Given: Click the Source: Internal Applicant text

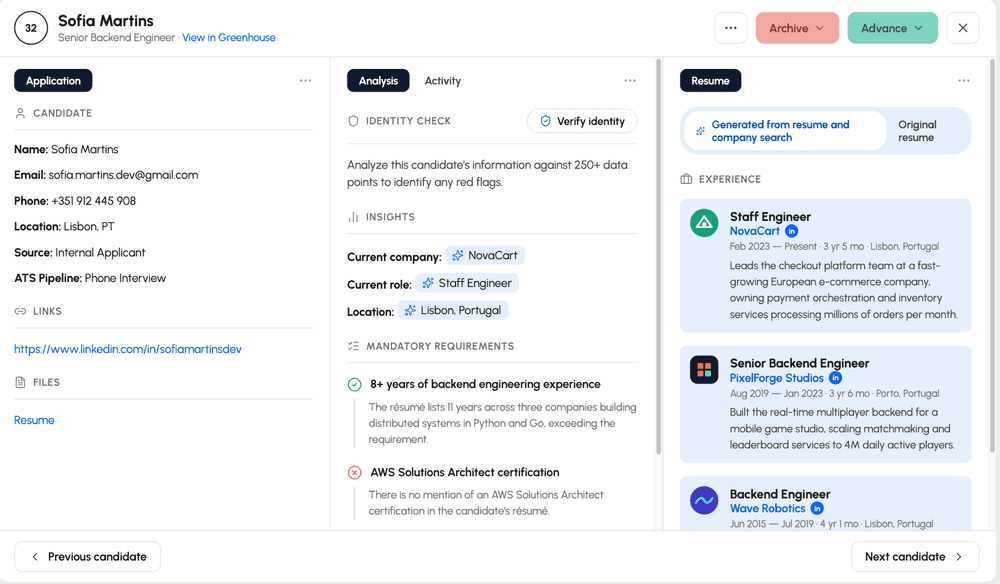Looking at the screenshot, I should (80, 252).
